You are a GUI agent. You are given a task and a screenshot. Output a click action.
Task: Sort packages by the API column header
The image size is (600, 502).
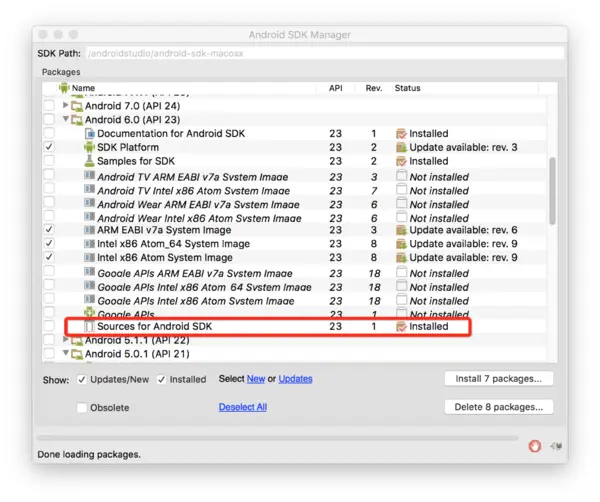click(x=336, y=88)
